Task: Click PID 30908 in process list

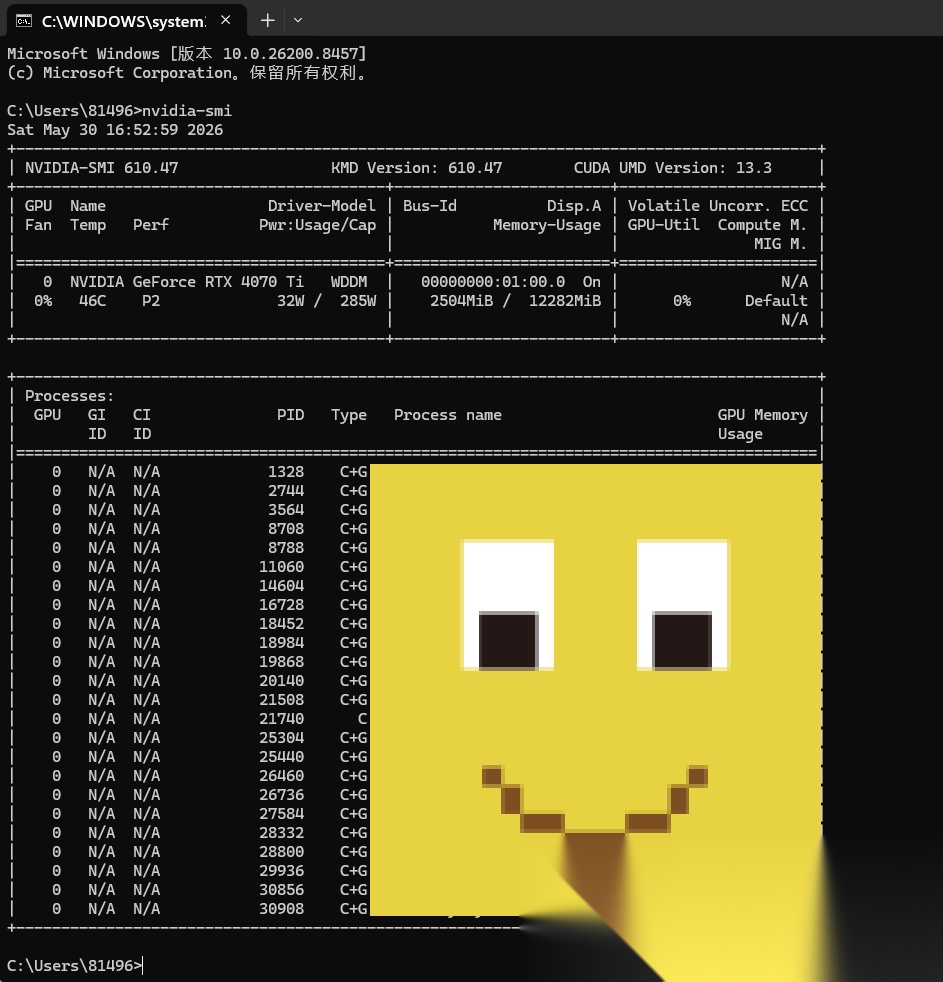Action: (x=282, y=909)
